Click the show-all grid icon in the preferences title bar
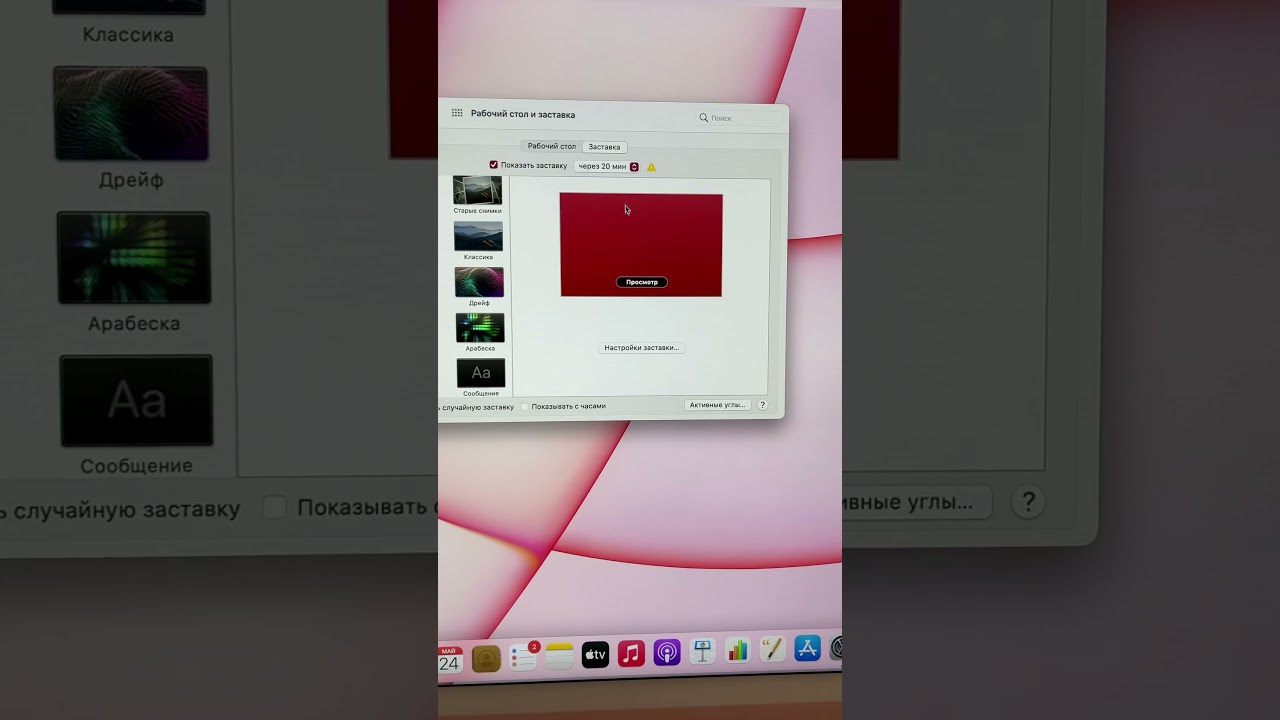This screenshot has width=1280, height=720. pyautogui.click(x=457, y=114)
